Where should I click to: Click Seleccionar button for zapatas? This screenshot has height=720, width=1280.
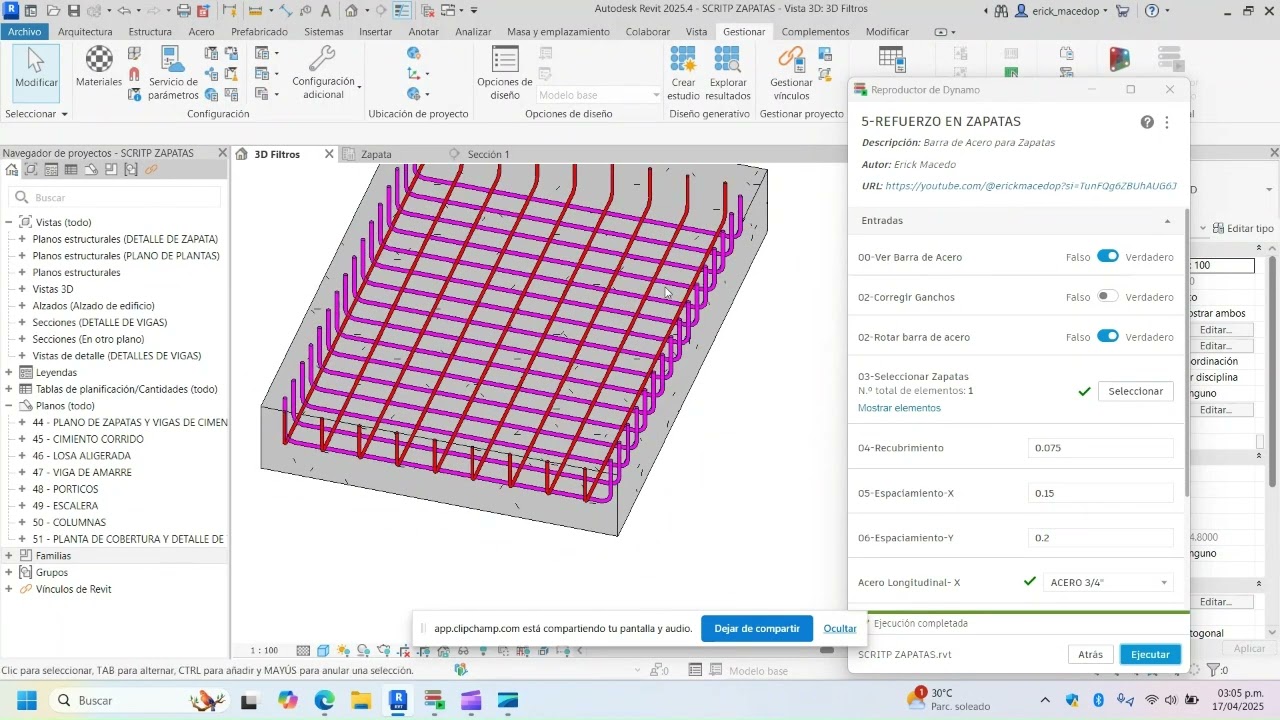pos(1135,391)
